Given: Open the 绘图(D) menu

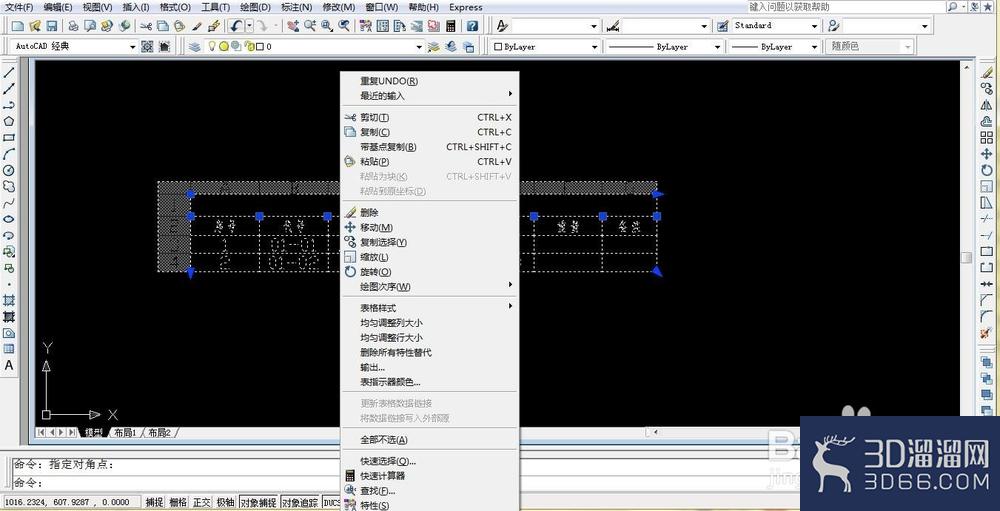Looking at the screenshot, I should point(255,7).
